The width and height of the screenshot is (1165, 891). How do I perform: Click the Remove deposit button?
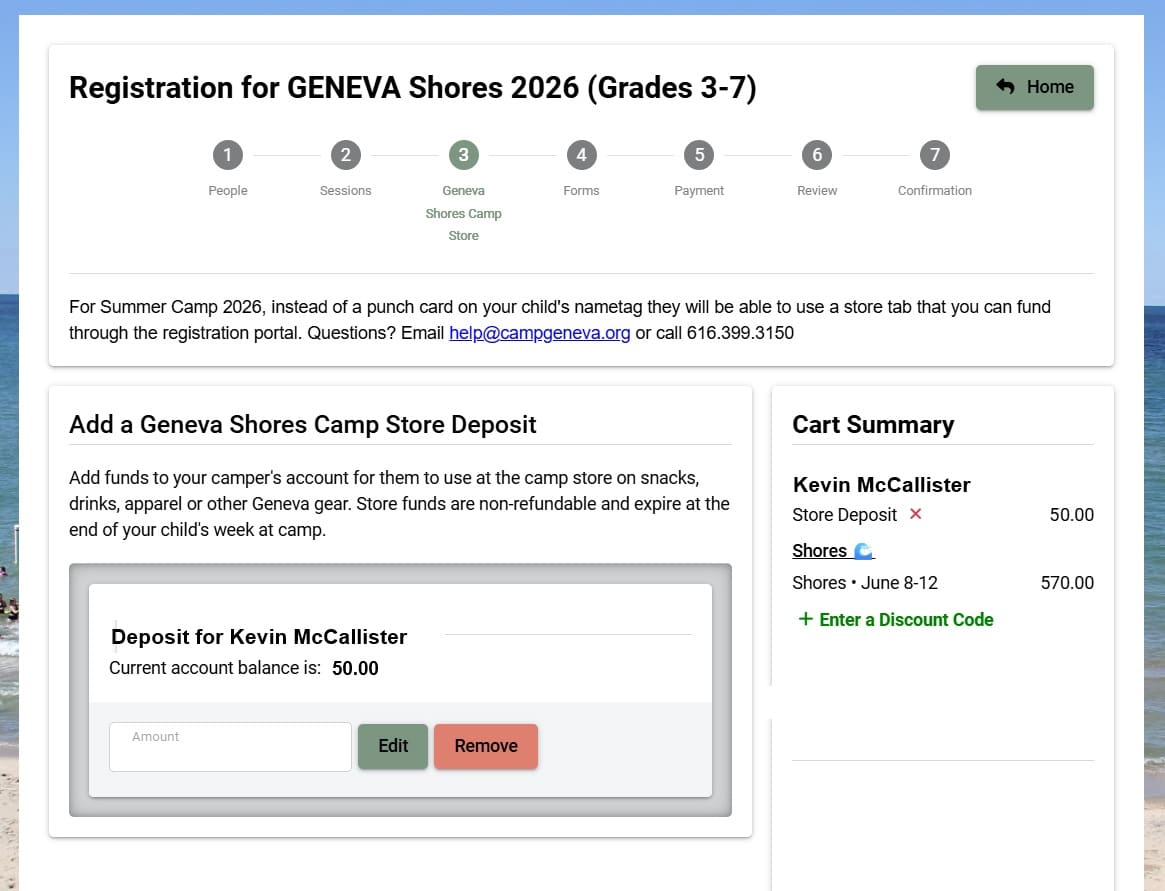[x=486, y=746]
